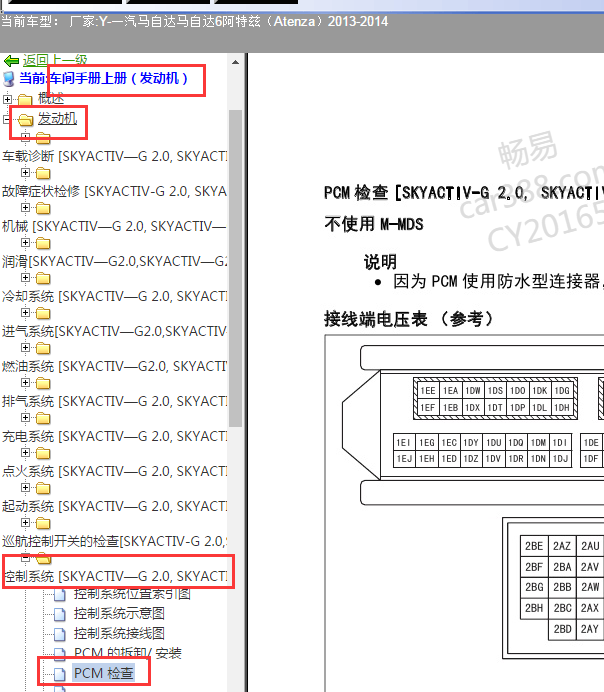Image resolution: width=604 pixels, height=692 pixels.
Task: Open the PCM 检查 document
Action: tap(104, 673)
